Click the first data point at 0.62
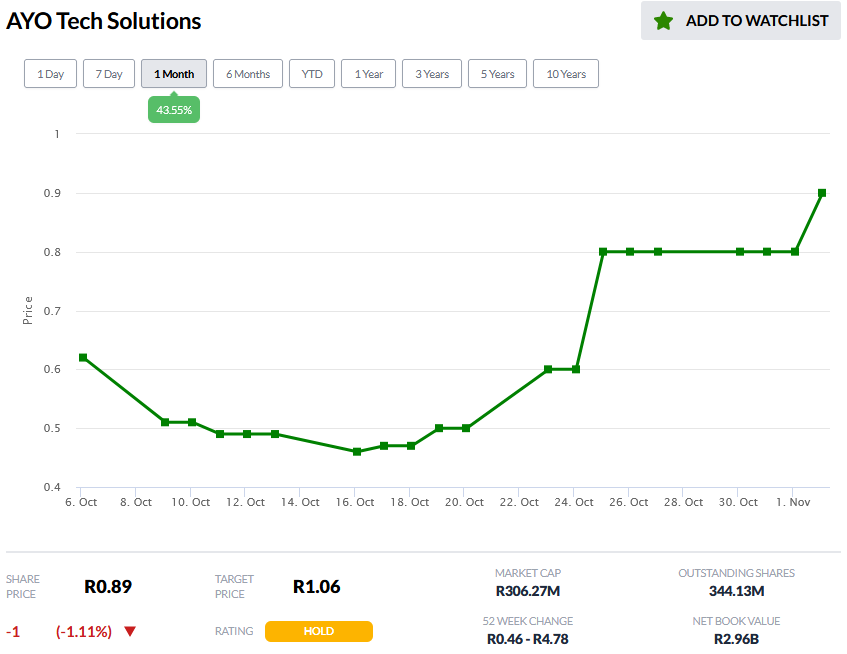 click(83, 358)
